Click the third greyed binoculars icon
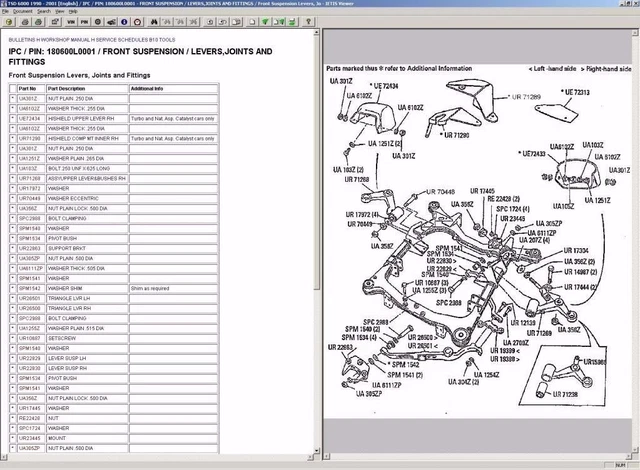The width and height of the screenshot is (640, 470). (x=194, y=22)
